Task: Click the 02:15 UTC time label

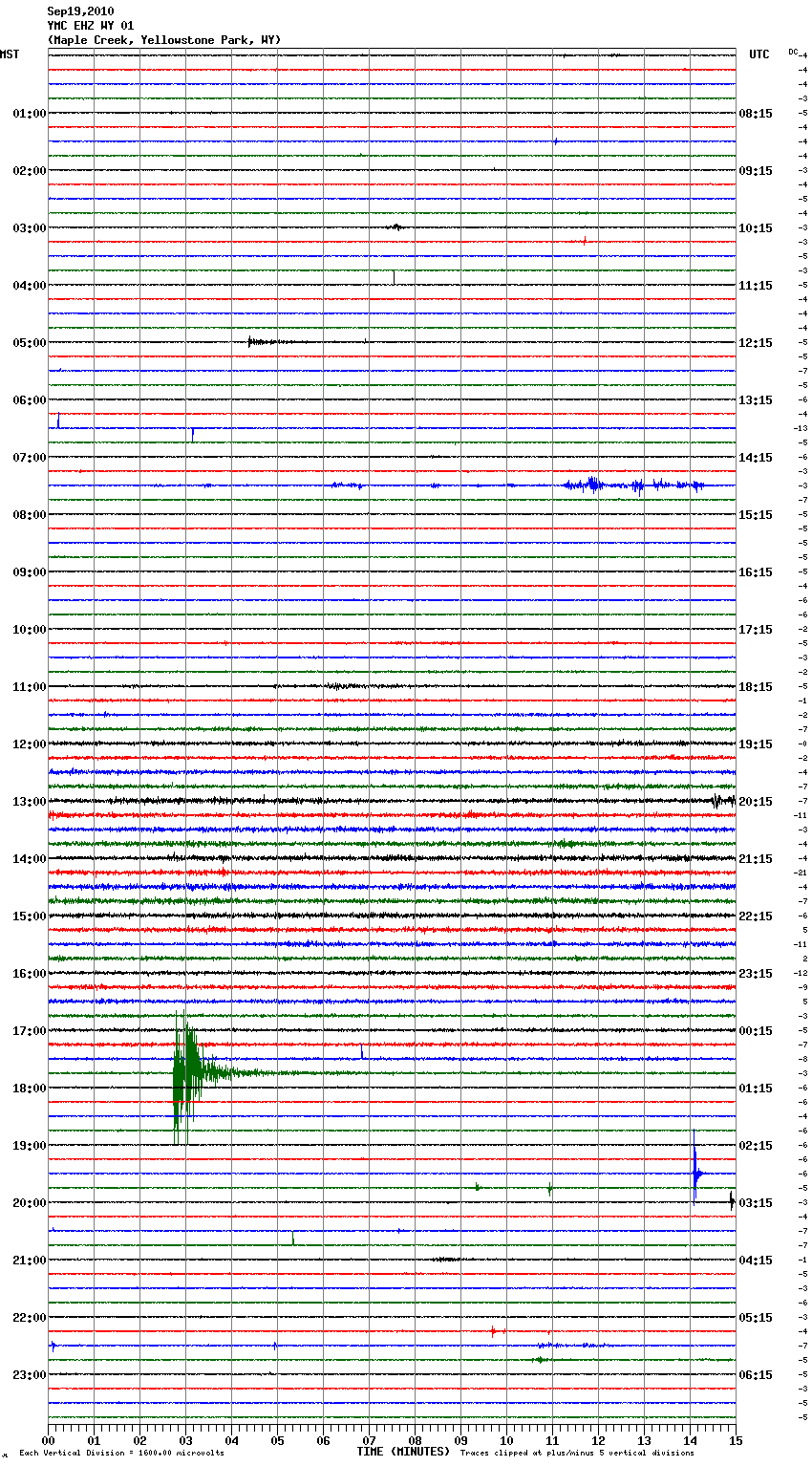Action: tap(756, 1146)
